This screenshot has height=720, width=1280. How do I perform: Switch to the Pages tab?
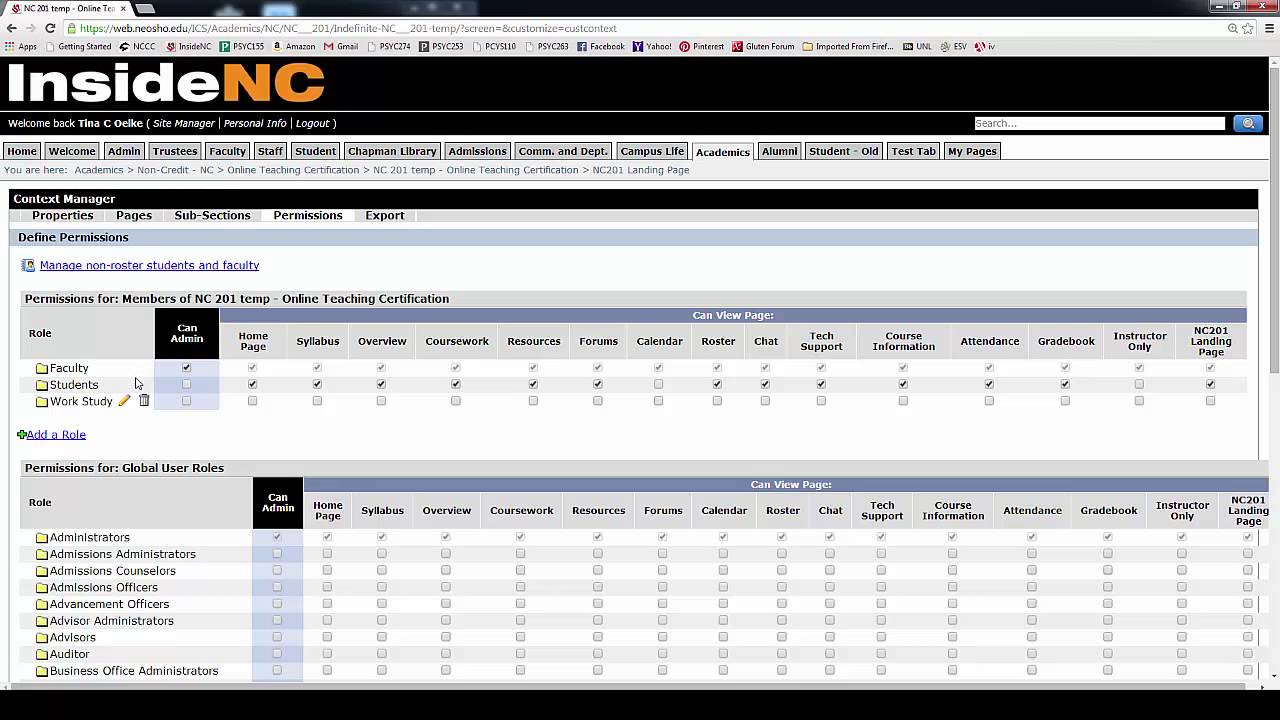134,215
